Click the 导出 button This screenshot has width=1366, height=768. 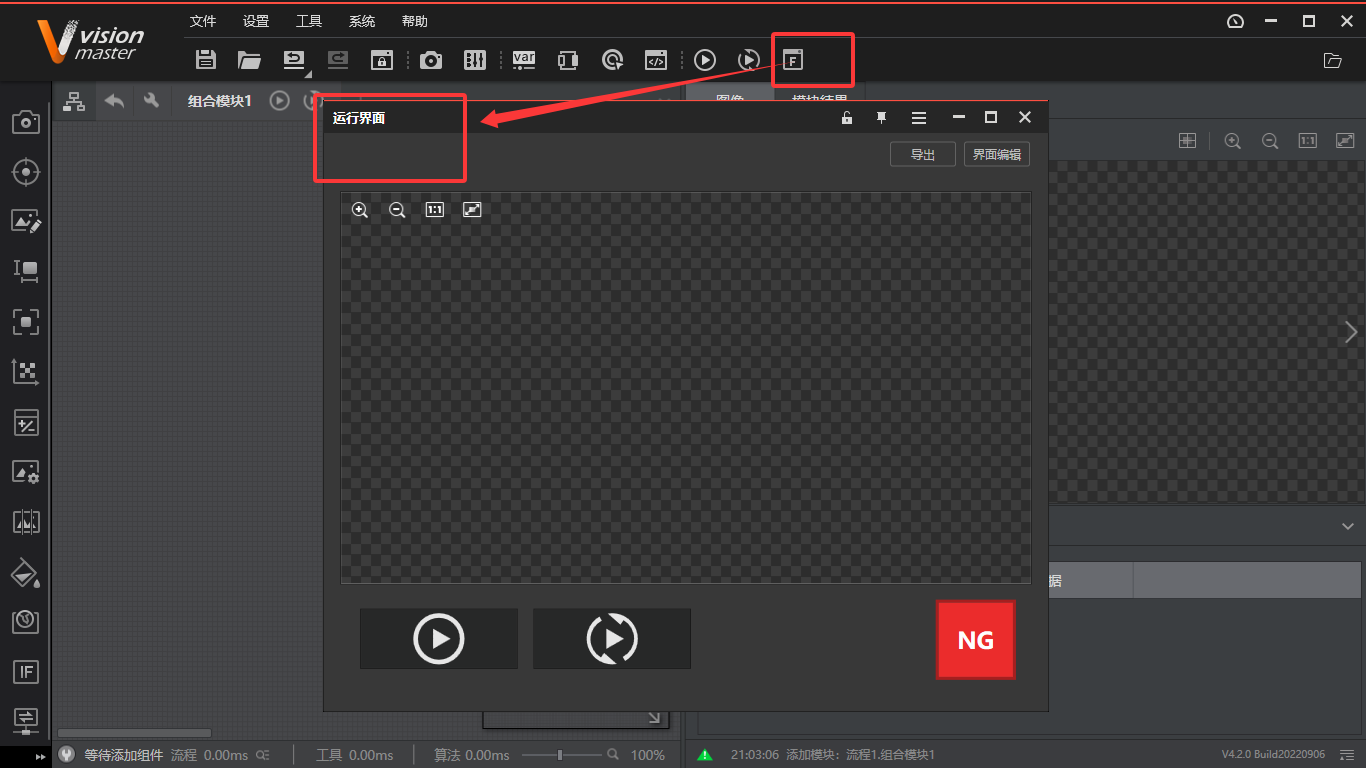(921, 154)
